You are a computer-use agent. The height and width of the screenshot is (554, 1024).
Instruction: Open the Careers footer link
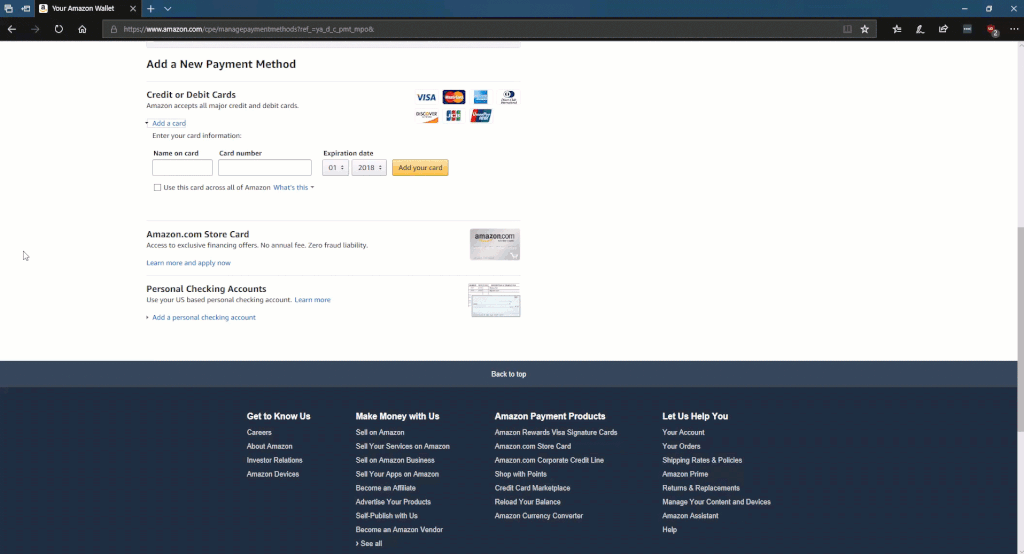[x=259, y=432]
